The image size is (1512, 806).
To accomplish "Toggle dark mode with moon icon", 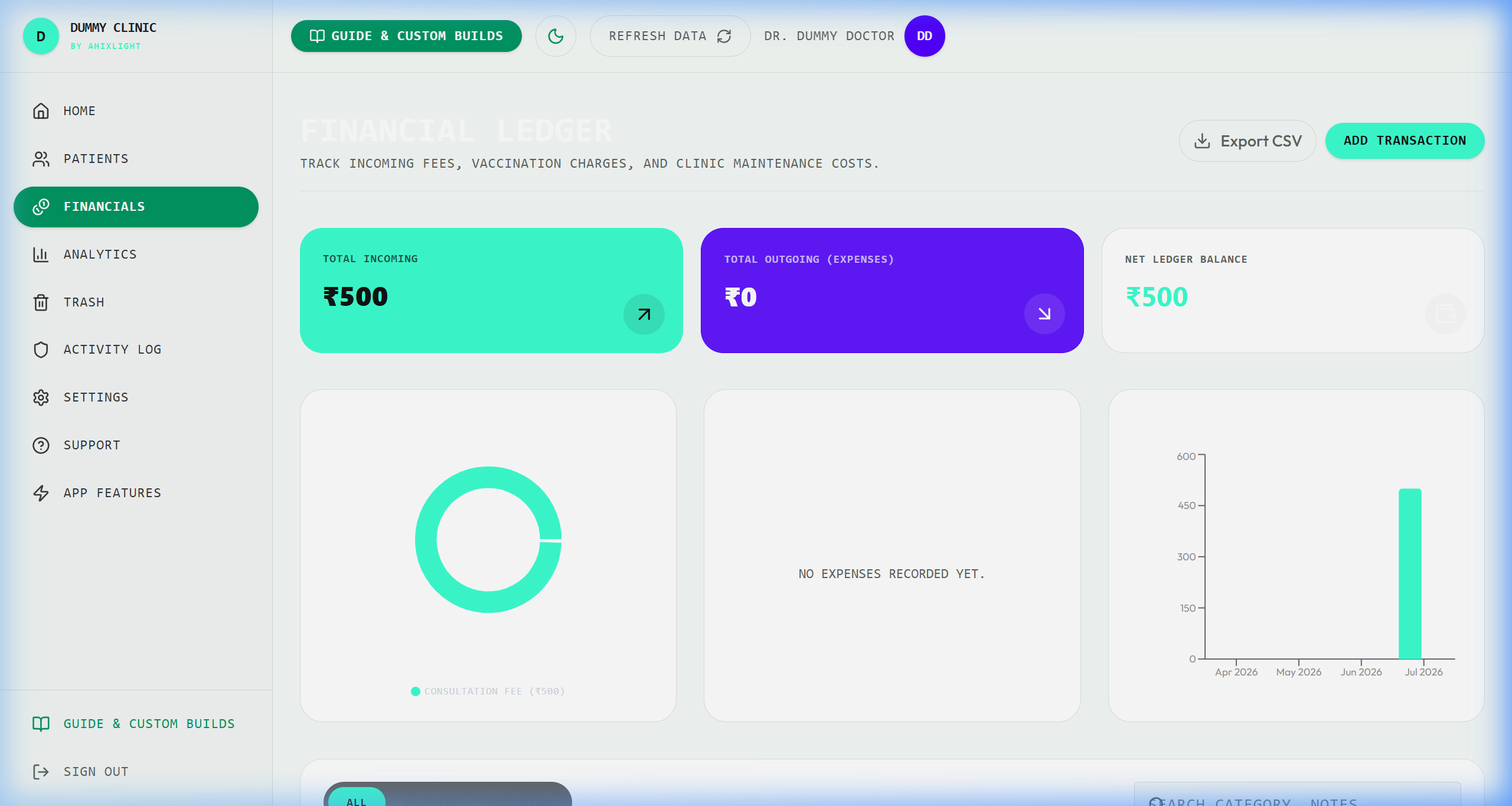I will tap(556, 36).
